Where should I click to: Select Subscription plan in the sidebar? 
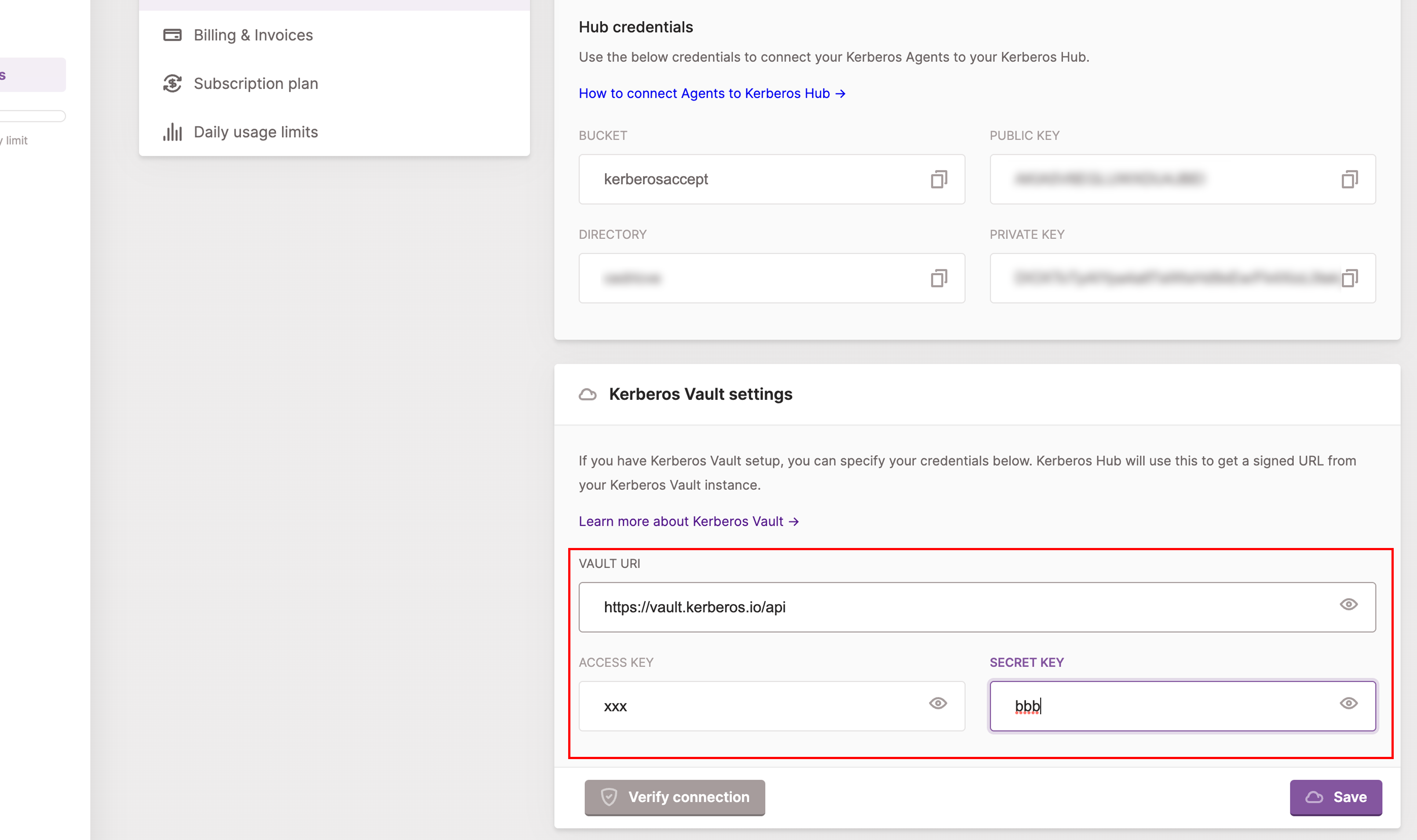pos(256,83)
